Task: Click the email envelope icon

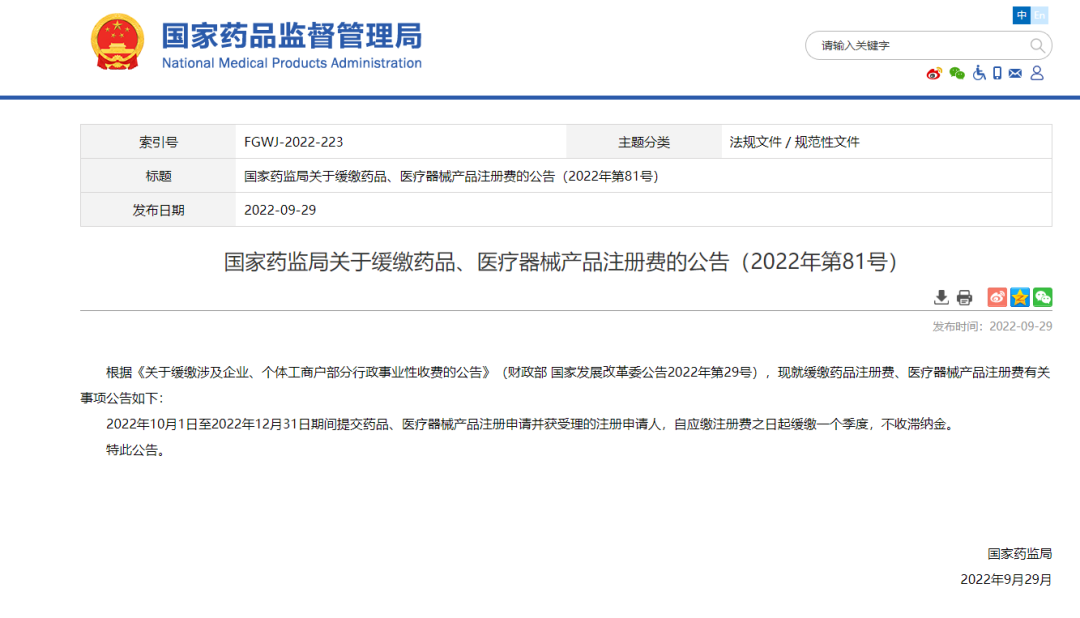Action: tap(1015, 73)
